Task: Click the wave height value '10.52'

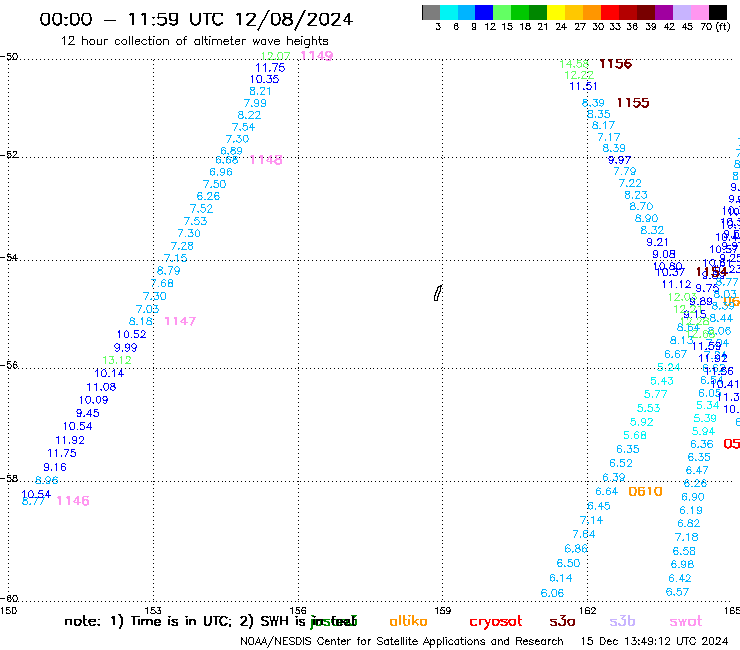Action: click(x=132, y=335)
